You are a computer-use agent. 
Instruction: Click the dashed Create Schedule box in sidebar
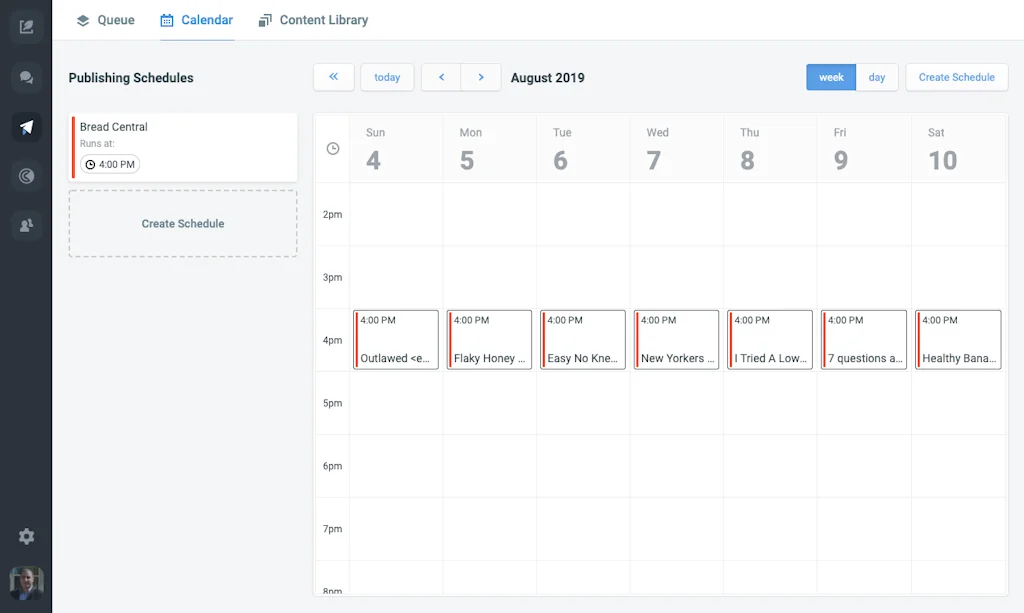point(182,223)
